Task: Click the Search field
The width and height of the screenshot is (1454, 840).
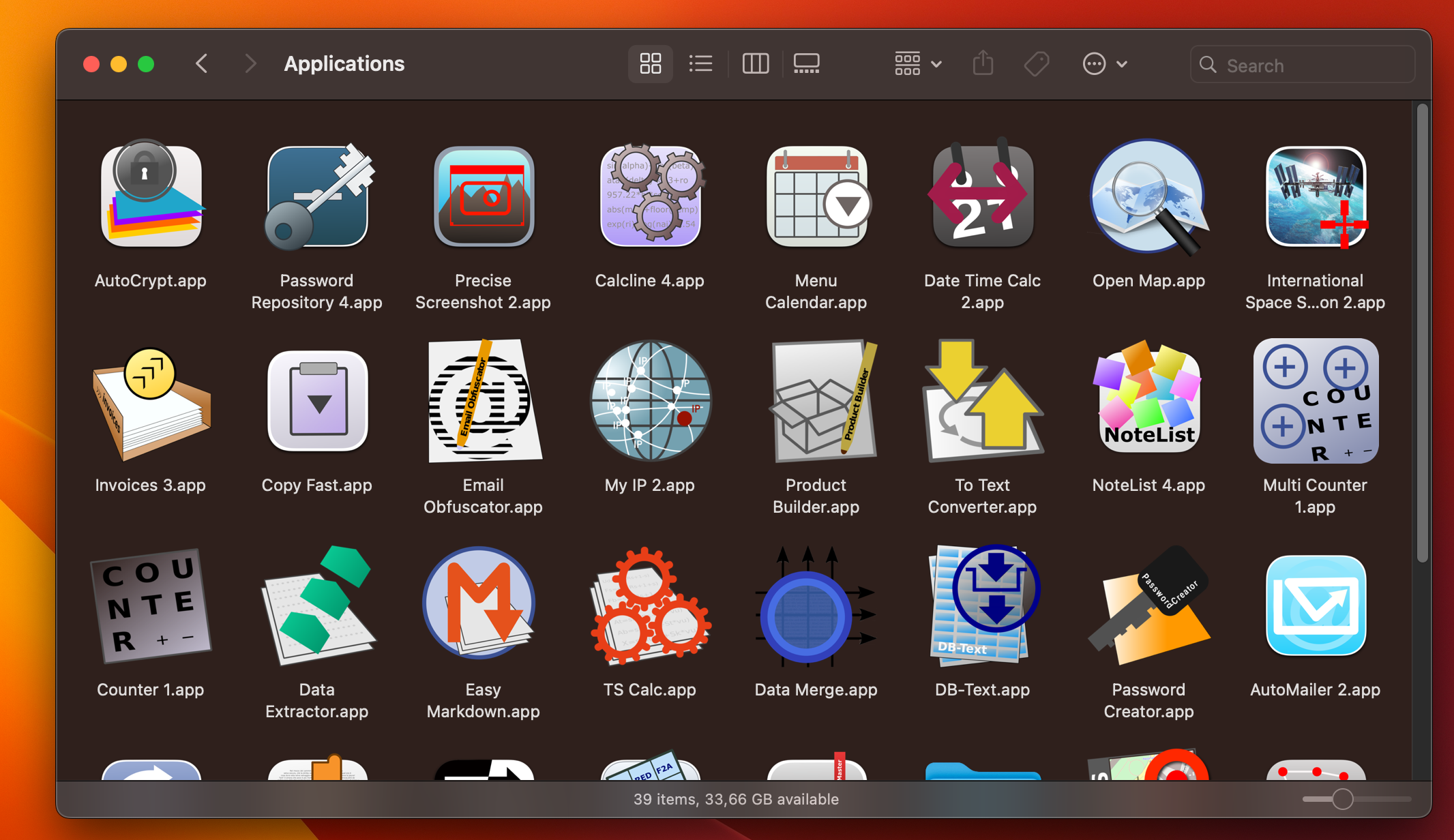Action: pos(1303,65)
